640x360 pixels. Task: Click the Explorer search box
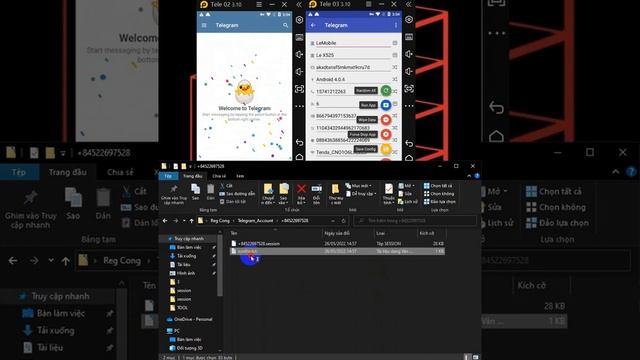pos(415,220)
